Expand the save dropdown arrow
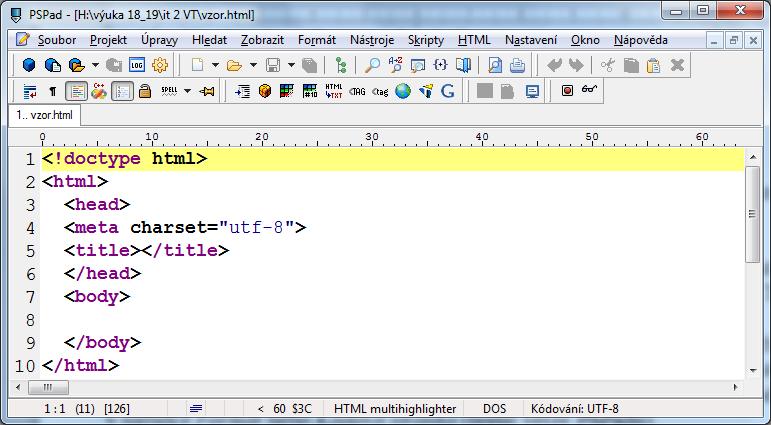 coord(291,65)
